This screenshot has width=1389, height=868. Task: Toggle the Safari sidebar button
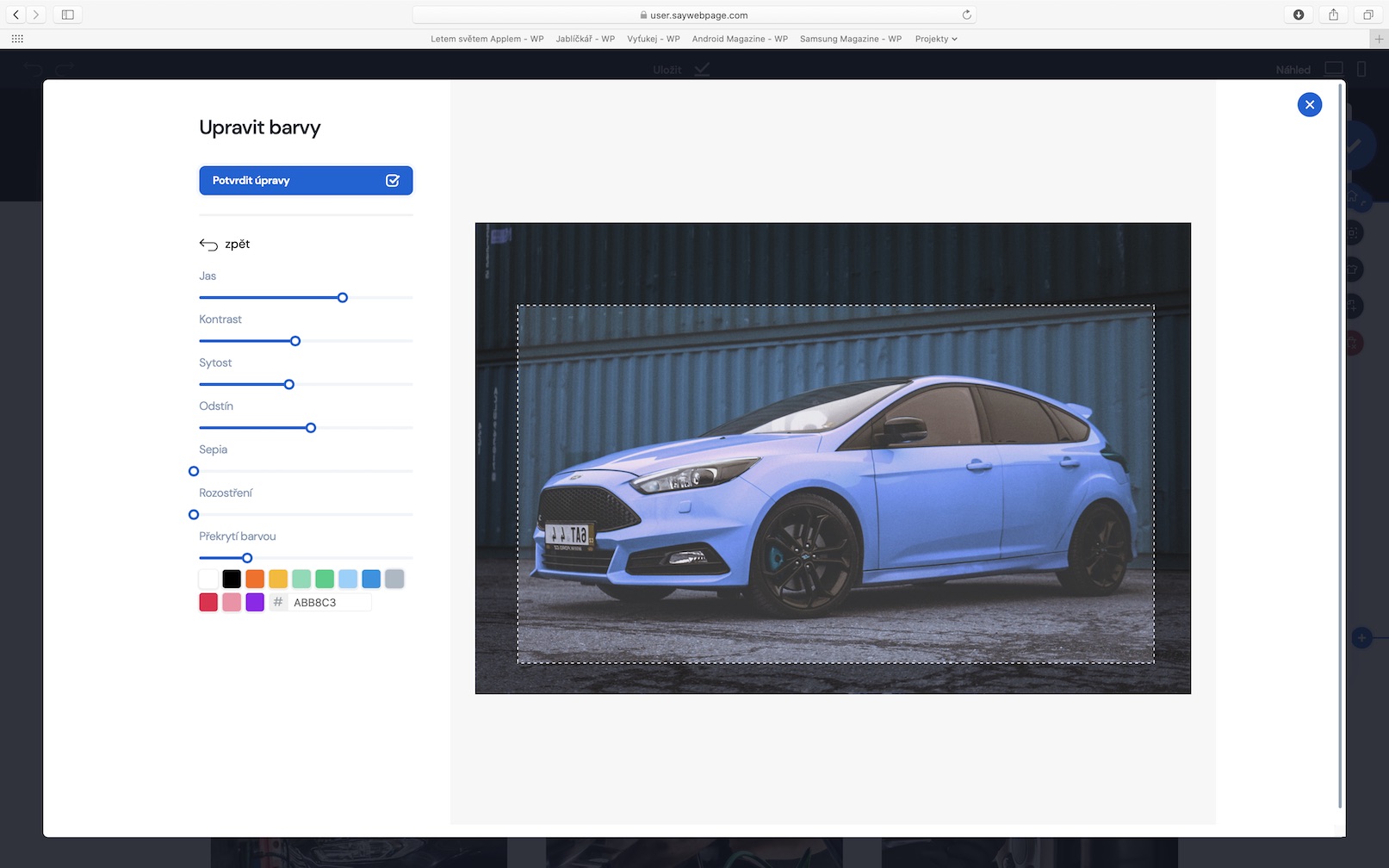(x=68, y=15)
